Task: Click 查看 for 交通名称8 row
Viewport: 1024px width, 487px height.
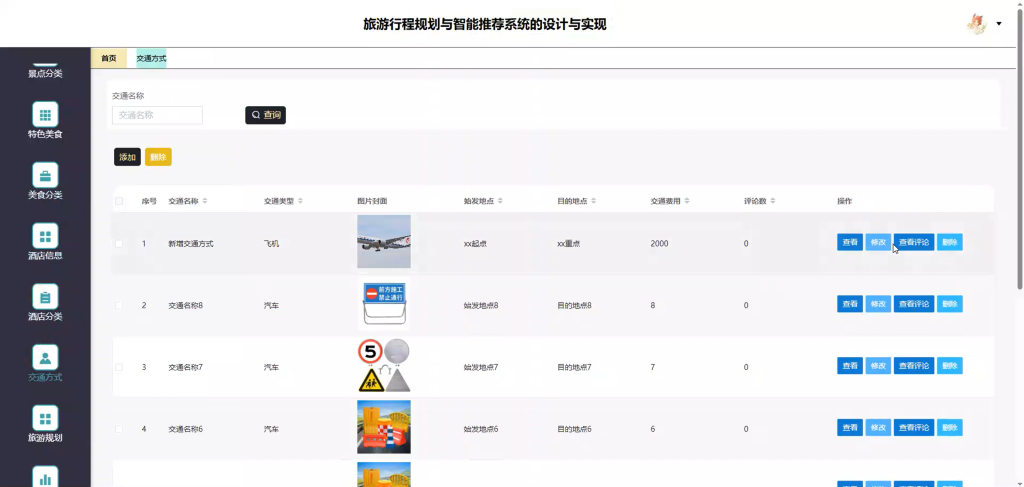Action: coord(850,304)
